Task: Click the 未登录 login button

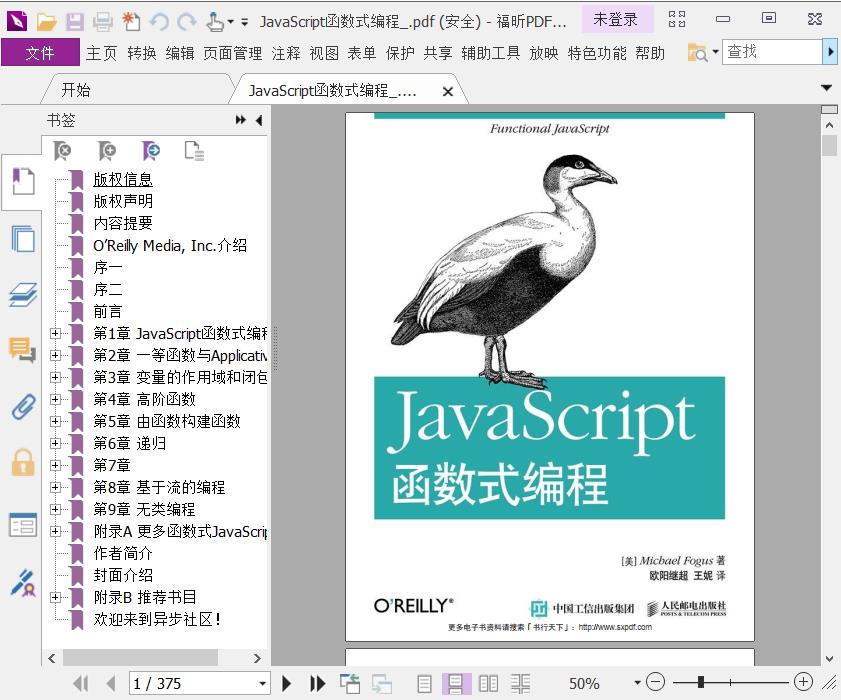Action: (x=616, y=19)
